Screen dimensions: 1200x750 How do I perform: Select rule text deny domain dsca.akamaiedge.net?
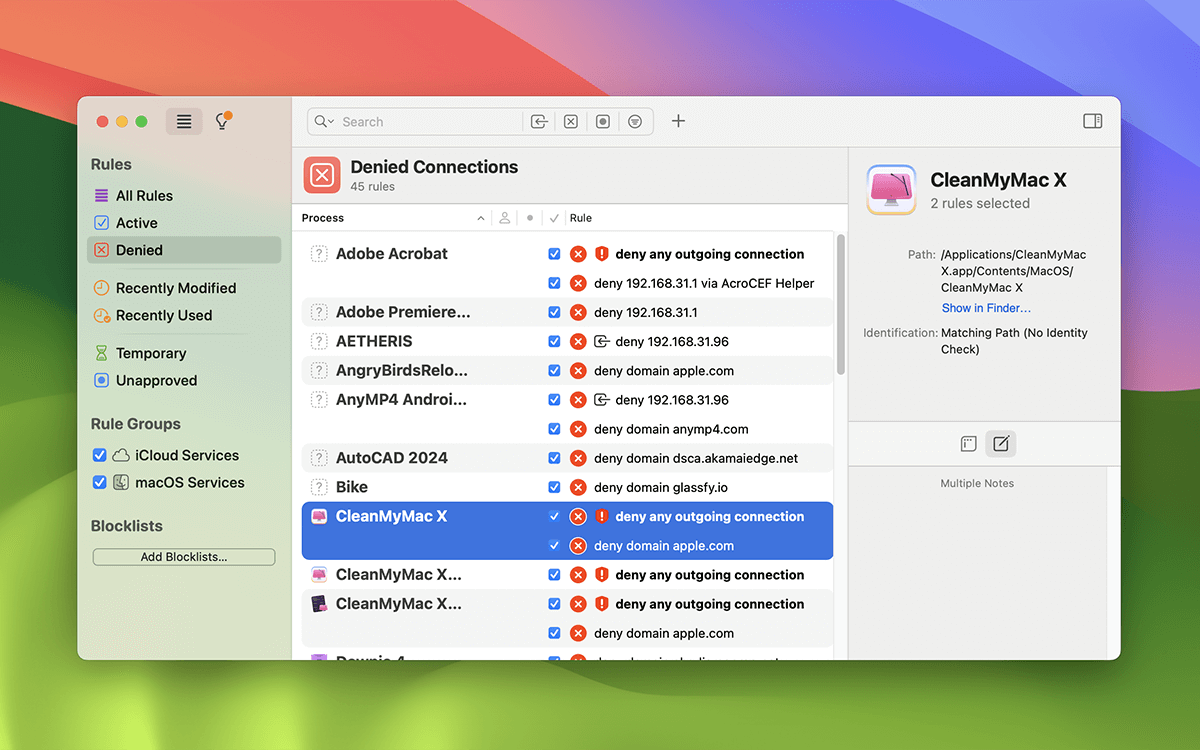coord(696,458)
